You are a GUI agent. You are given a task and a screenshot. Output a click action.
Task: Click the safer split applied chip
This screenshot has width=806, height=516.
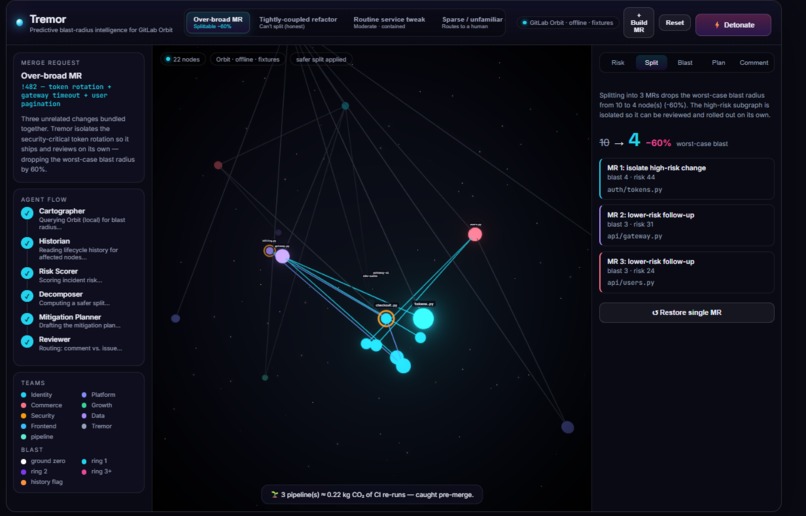tap(321, 59)
